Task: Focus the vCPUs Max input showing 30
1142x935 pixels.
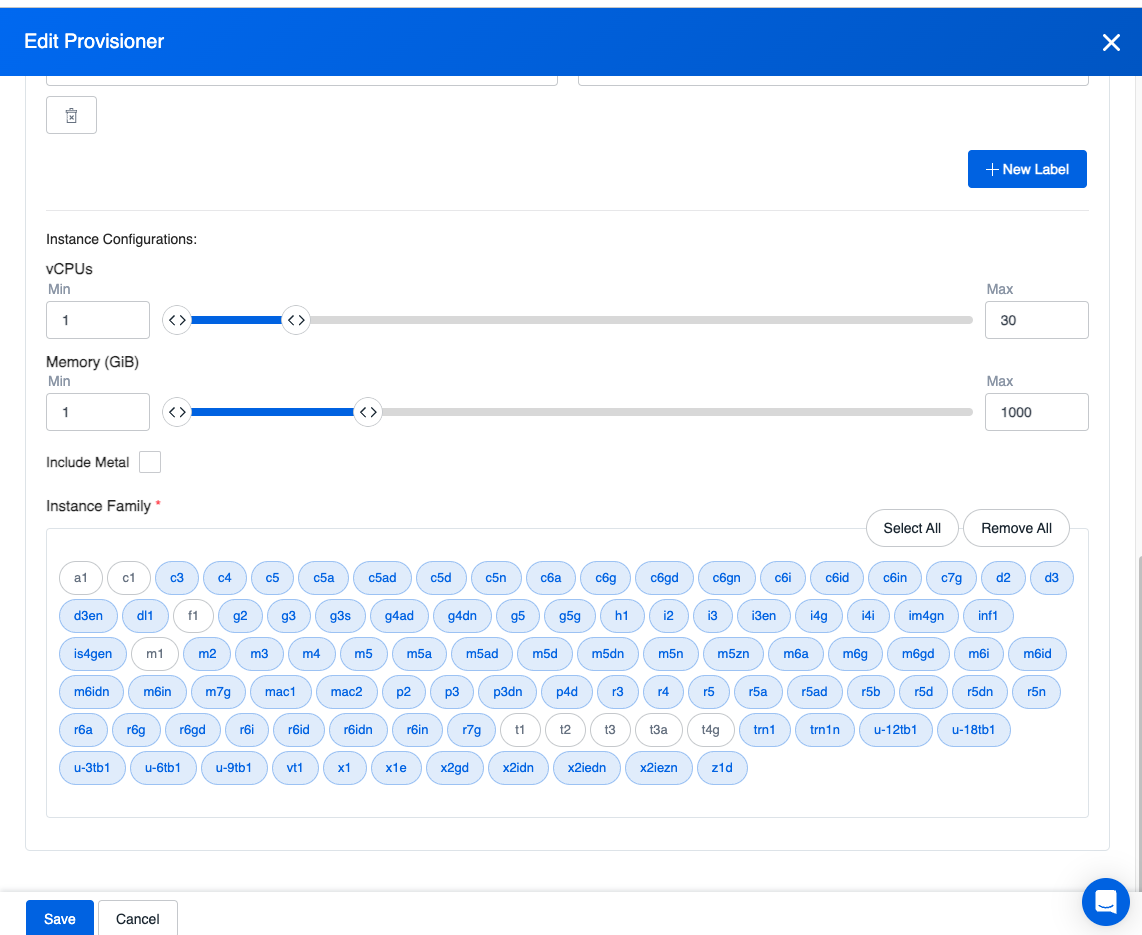Action: (1036, 320)
